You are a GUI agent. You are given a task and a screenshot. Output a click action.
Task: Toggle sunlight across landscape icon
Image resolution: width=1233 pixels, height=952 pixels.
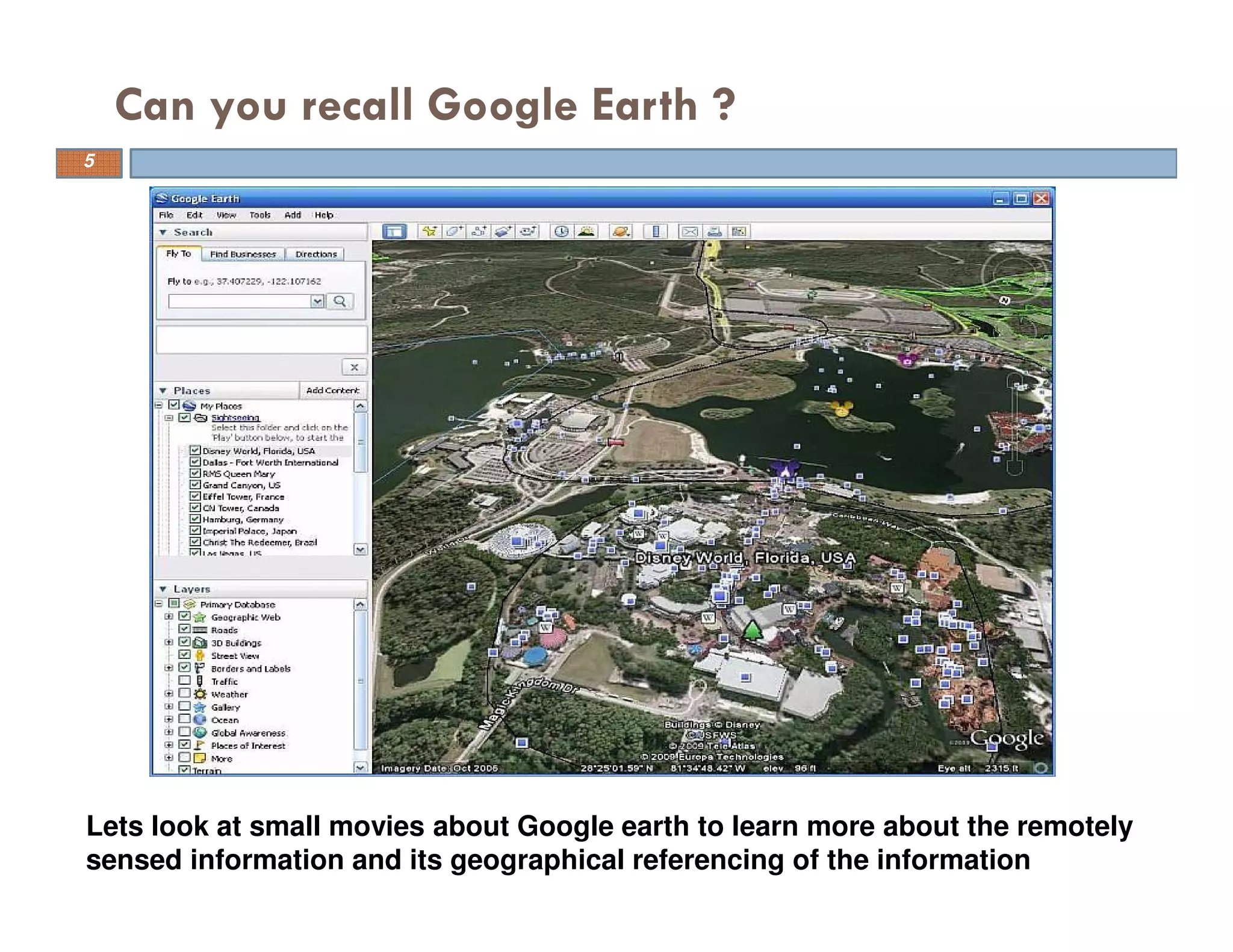pyautogui.click(x=586, y=232)
